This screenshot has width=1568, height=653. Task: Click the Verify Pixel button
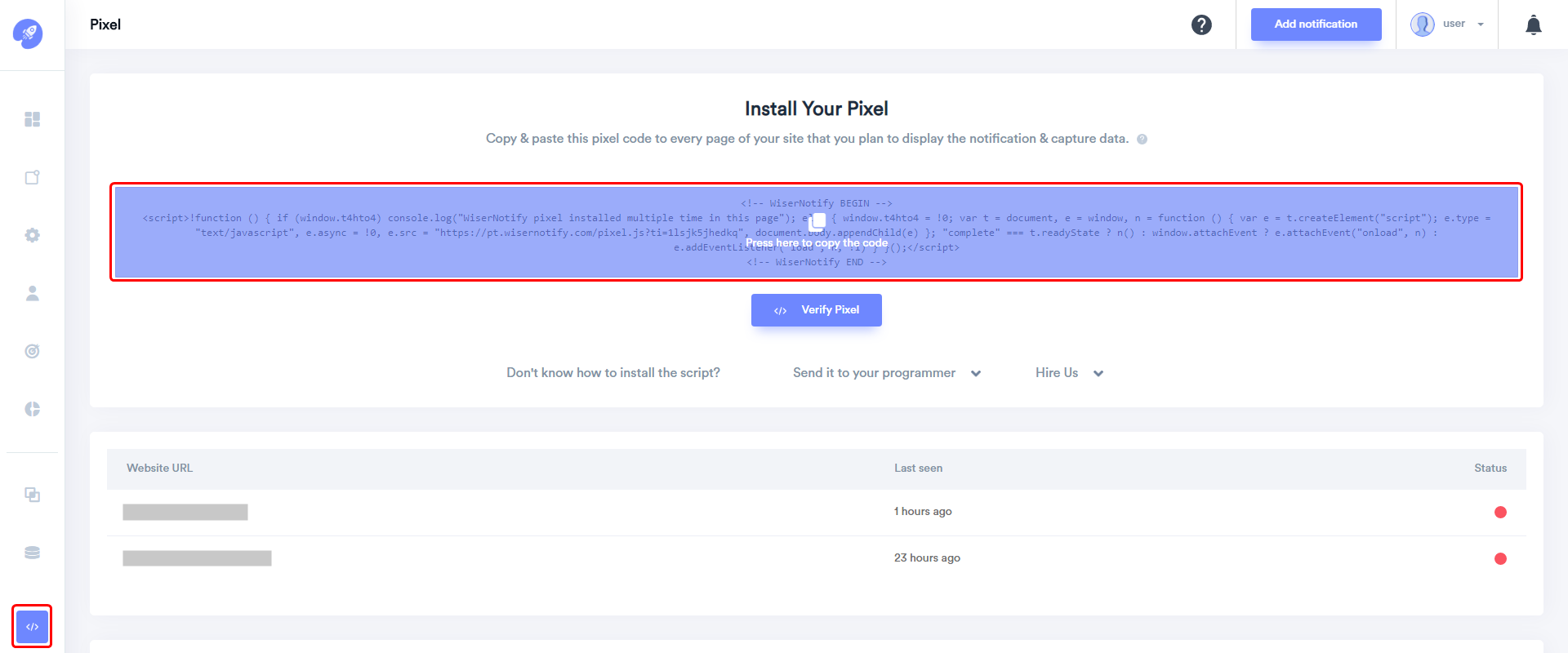click(817, 310)
